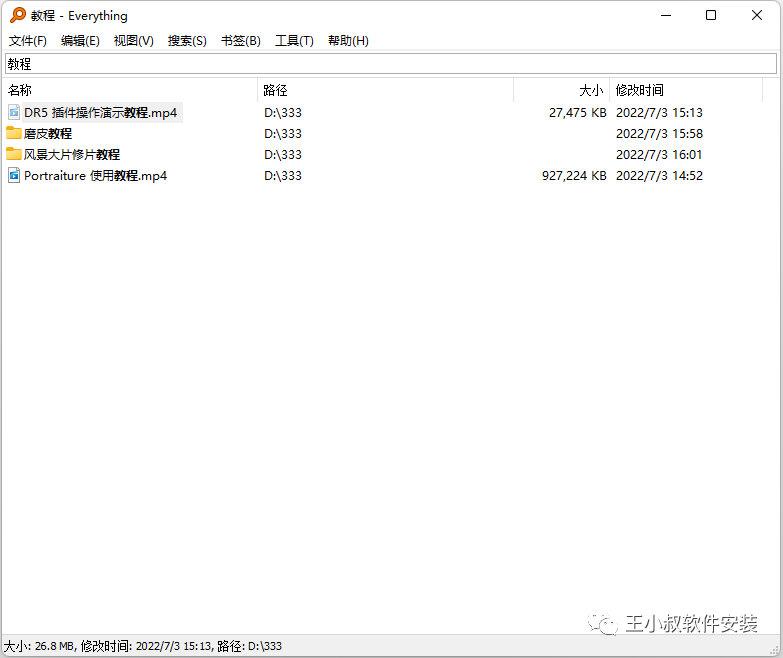
Task: Open the 书签(B) menu
Action: point(241,41)
